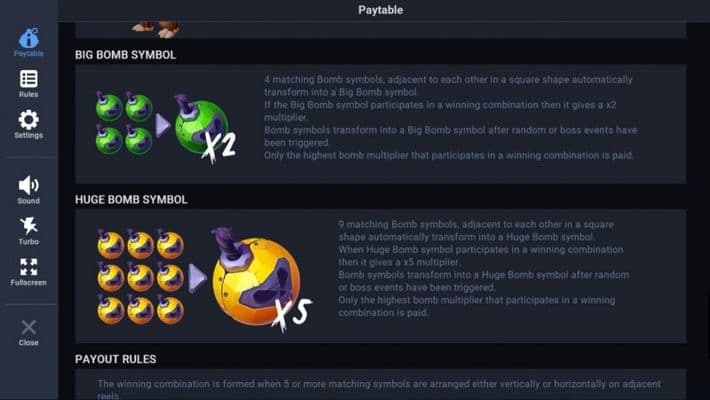Click the Paytable title at top
The width and height of the screenshot is (710, 400).
pyautogui.click(x=381, y=10)
